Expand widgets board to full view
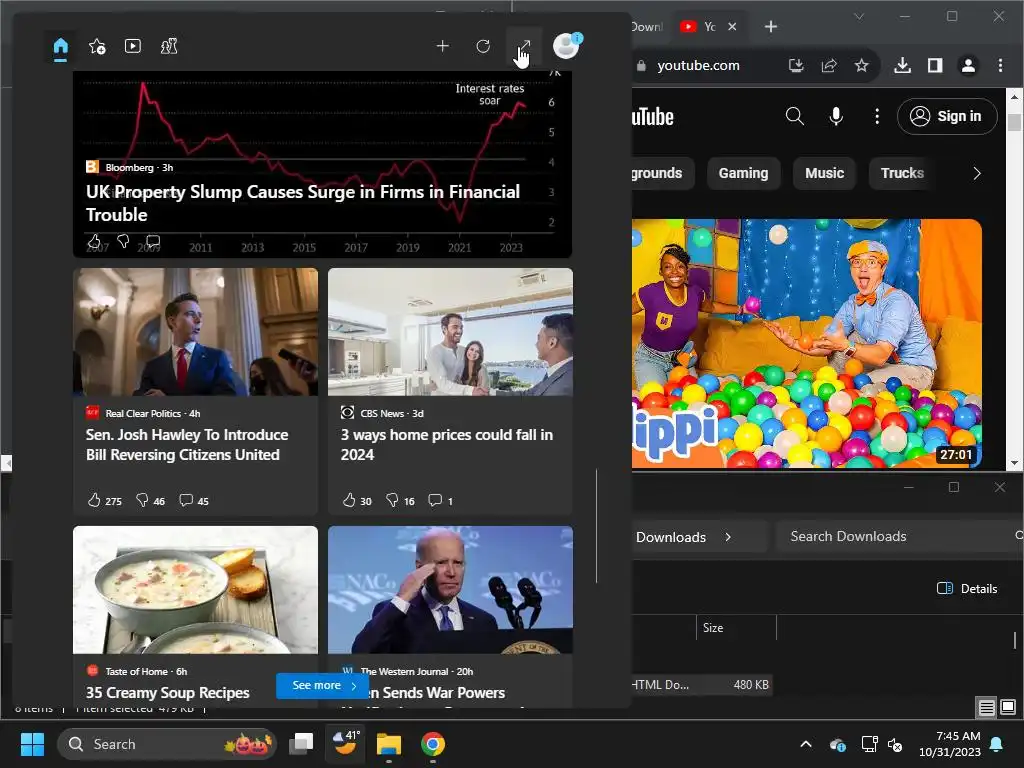This screenshot has width=1024, height=768. (x=524, y=46)
